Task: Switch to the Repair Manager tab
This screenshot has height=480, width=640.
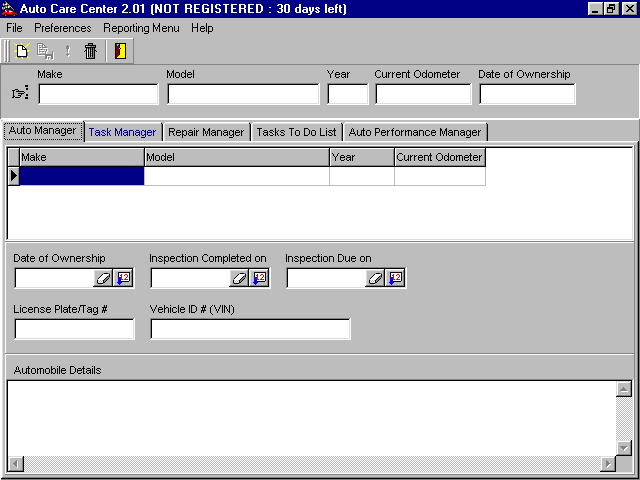Action: 206,132
